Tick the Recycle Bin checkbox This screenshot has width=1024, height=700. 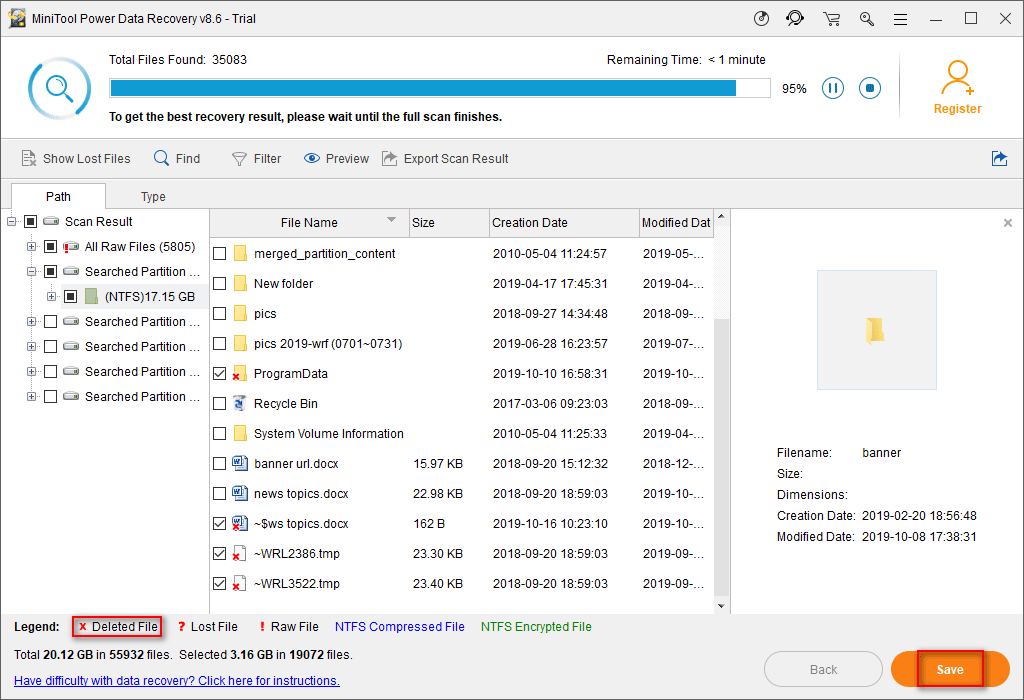pyautogui.click(x=220, y=404)
